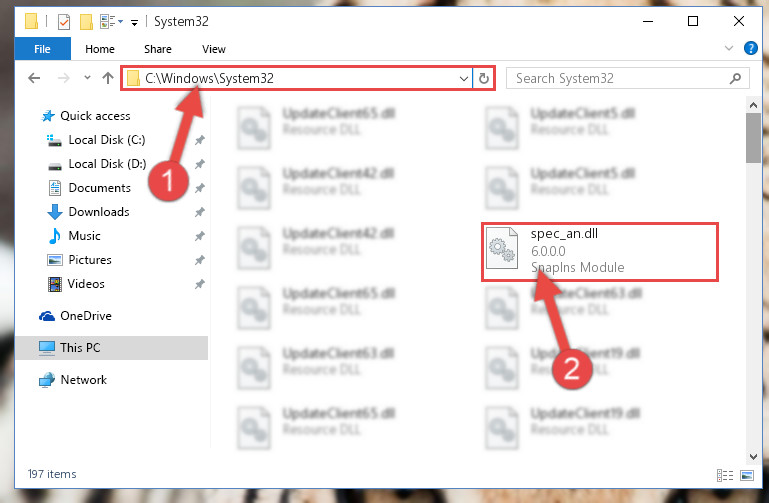Open the File menu
Viewport: 769px width, 503px height.
[x=42, y=49]
